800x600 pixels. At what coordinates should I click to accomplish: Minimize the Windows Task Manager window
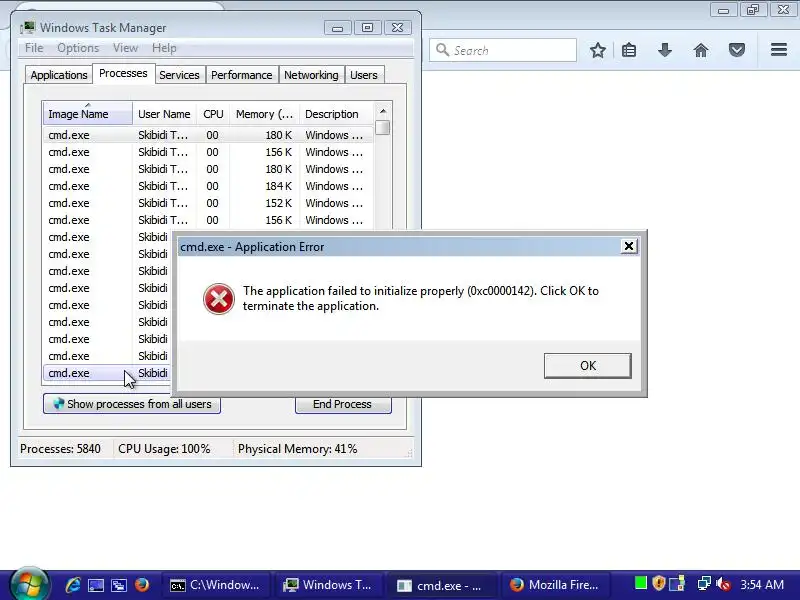(x=337, y=28)
